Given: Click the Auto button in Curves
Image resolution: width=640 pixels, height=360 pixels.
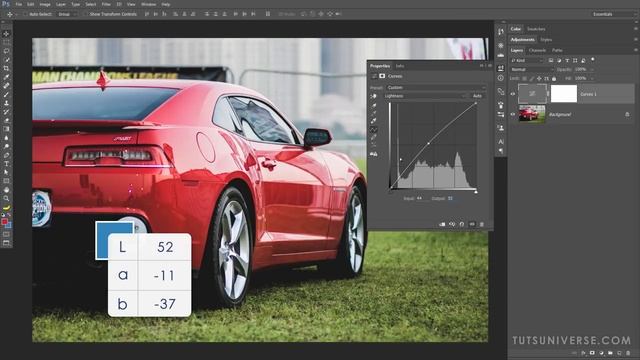Looking at the screenshot, I should [x=477, y=96].
